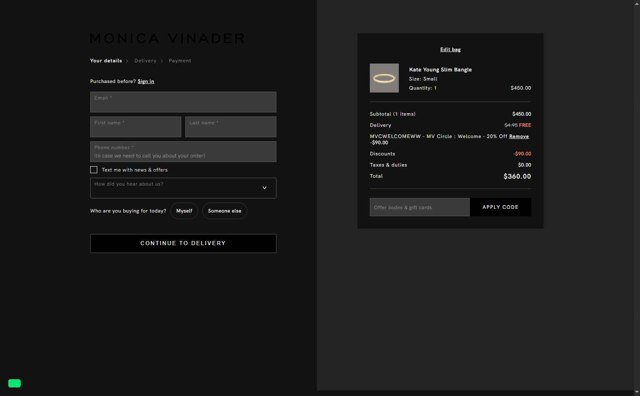The image size is (640, 396).
Task: Click the Sign in link
Action: (146, 81)
